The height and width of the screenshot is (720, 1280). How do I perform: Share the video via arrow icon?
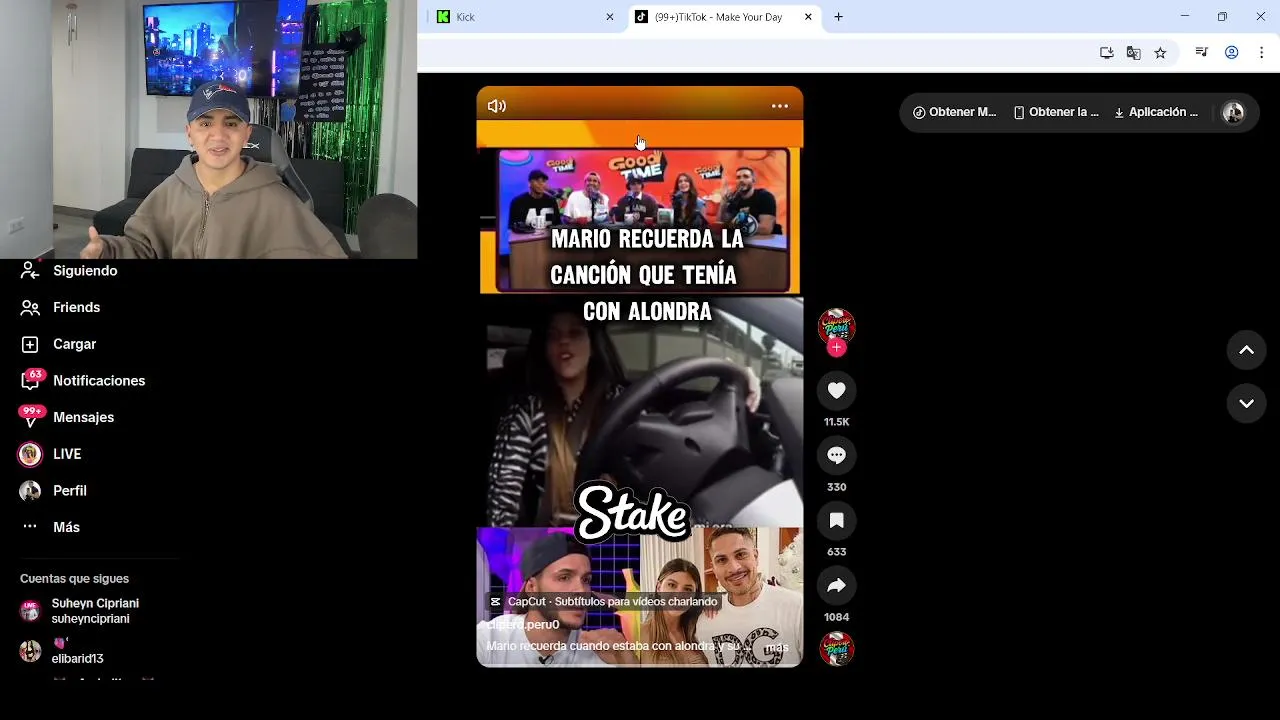coord(837,586)
